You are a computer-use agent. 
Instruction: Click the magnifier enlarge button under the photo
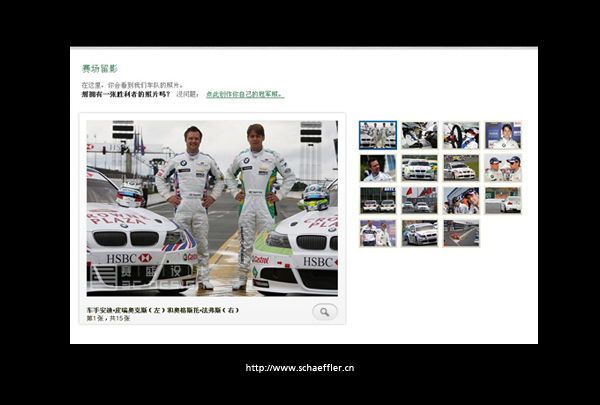tap(324, 312)
